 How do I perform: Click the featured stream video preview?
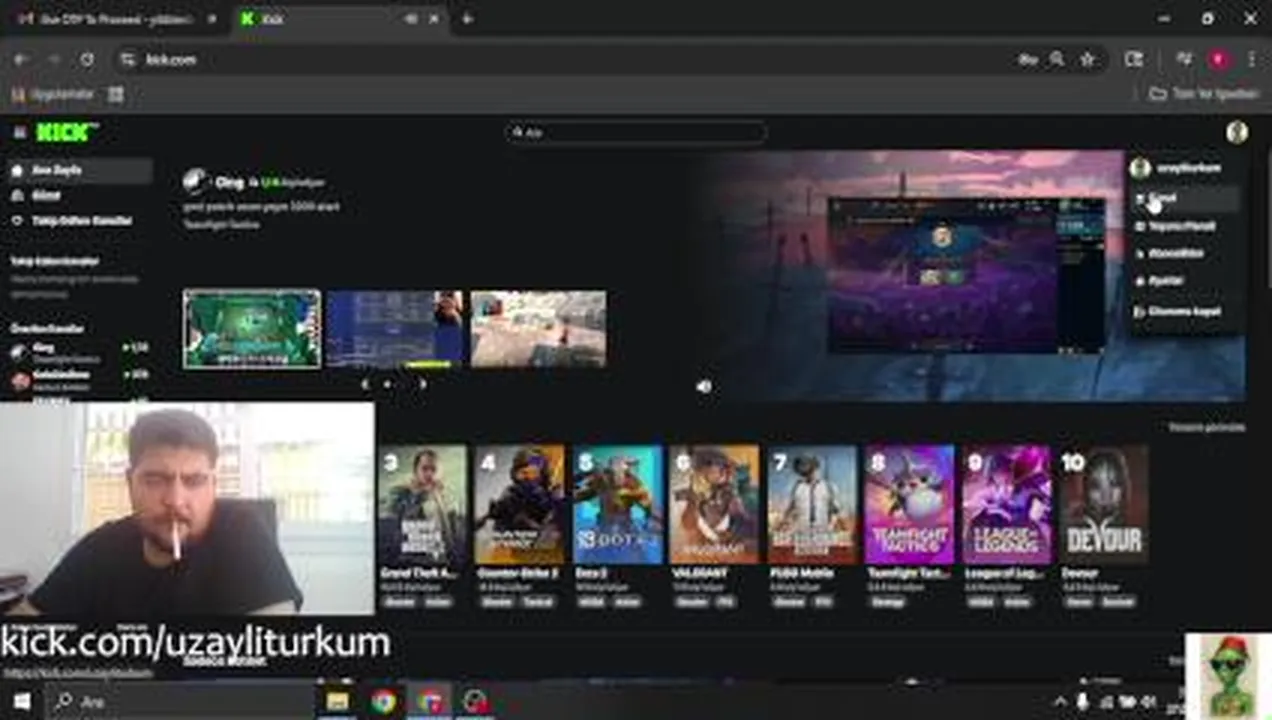click(x=968, y=275)
